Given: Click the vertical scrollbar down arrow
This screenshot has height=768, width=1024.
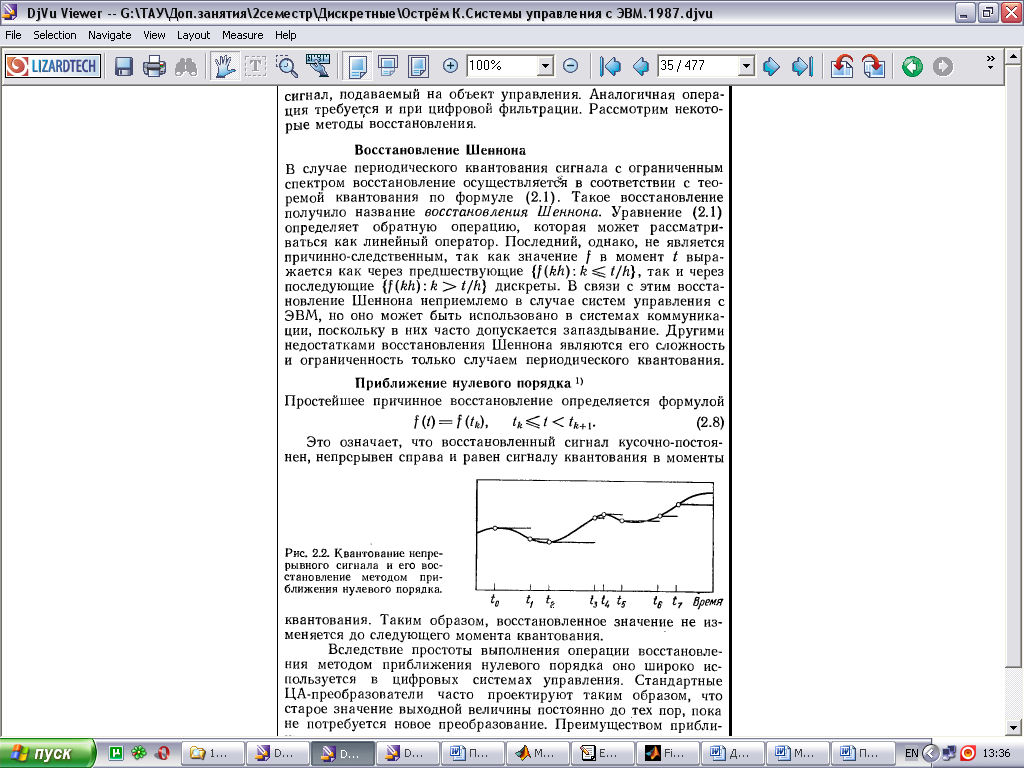Looking at the screenshot, I should coord(1013,727).
